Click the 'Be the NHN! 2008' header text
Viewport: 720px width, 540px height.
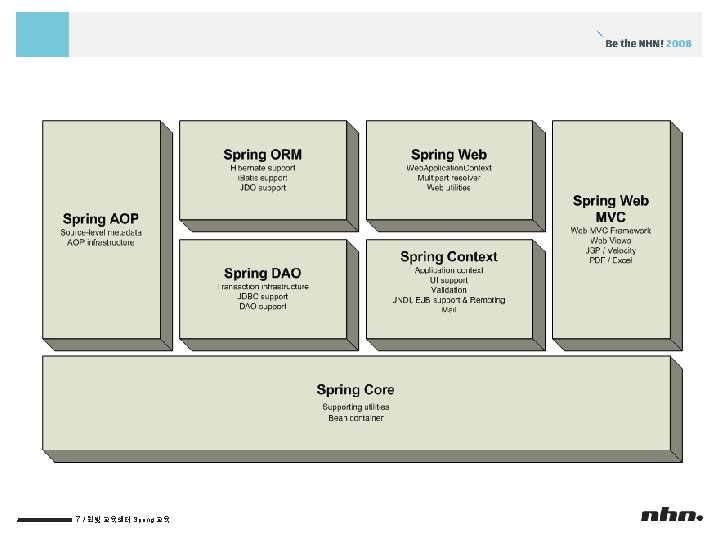pos(648,44)
